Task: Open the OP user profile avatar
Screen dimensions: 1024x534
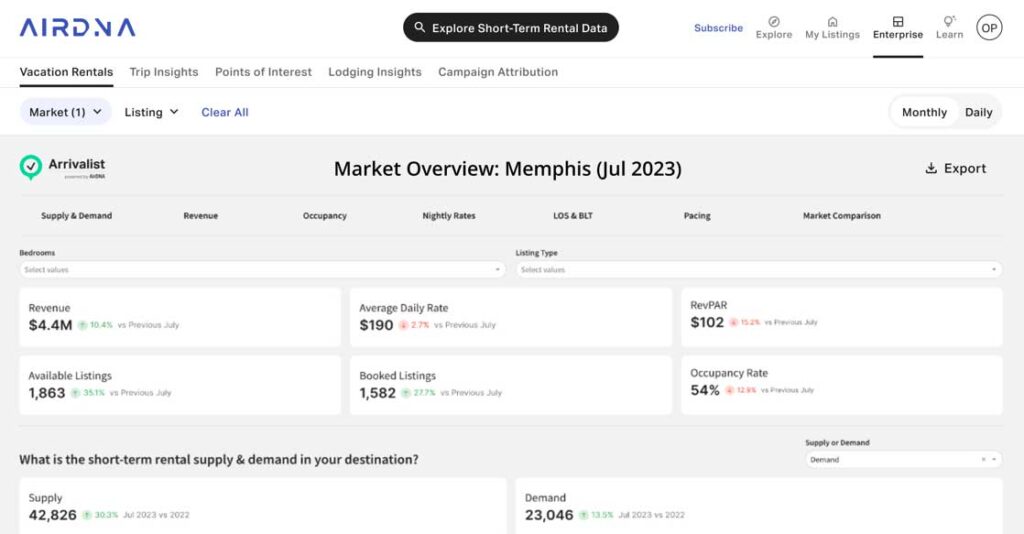Action: coord(989,28)
